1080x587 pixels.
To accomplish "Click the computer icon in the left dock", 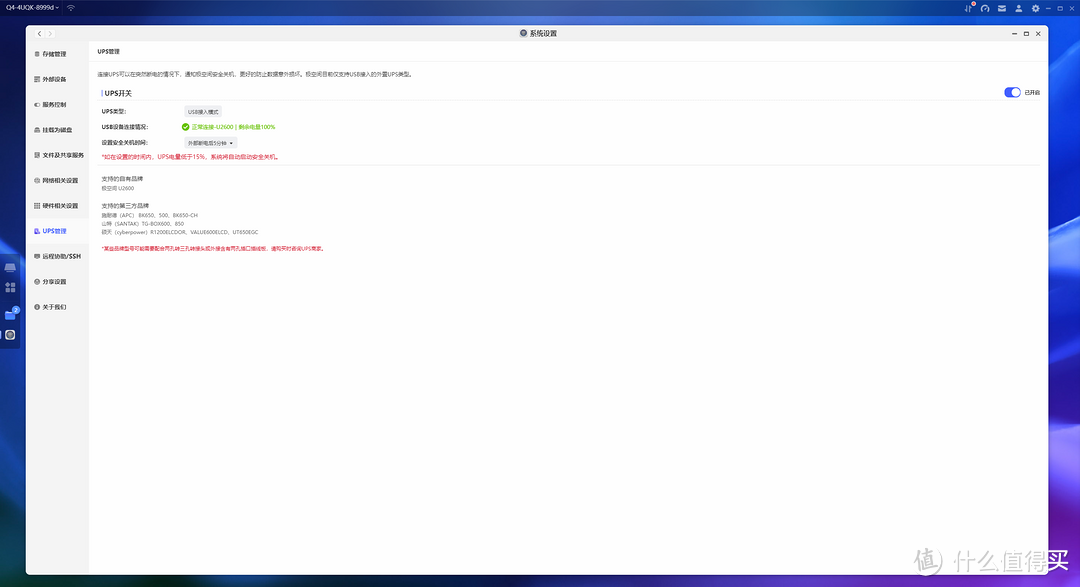I will point(10,267).
